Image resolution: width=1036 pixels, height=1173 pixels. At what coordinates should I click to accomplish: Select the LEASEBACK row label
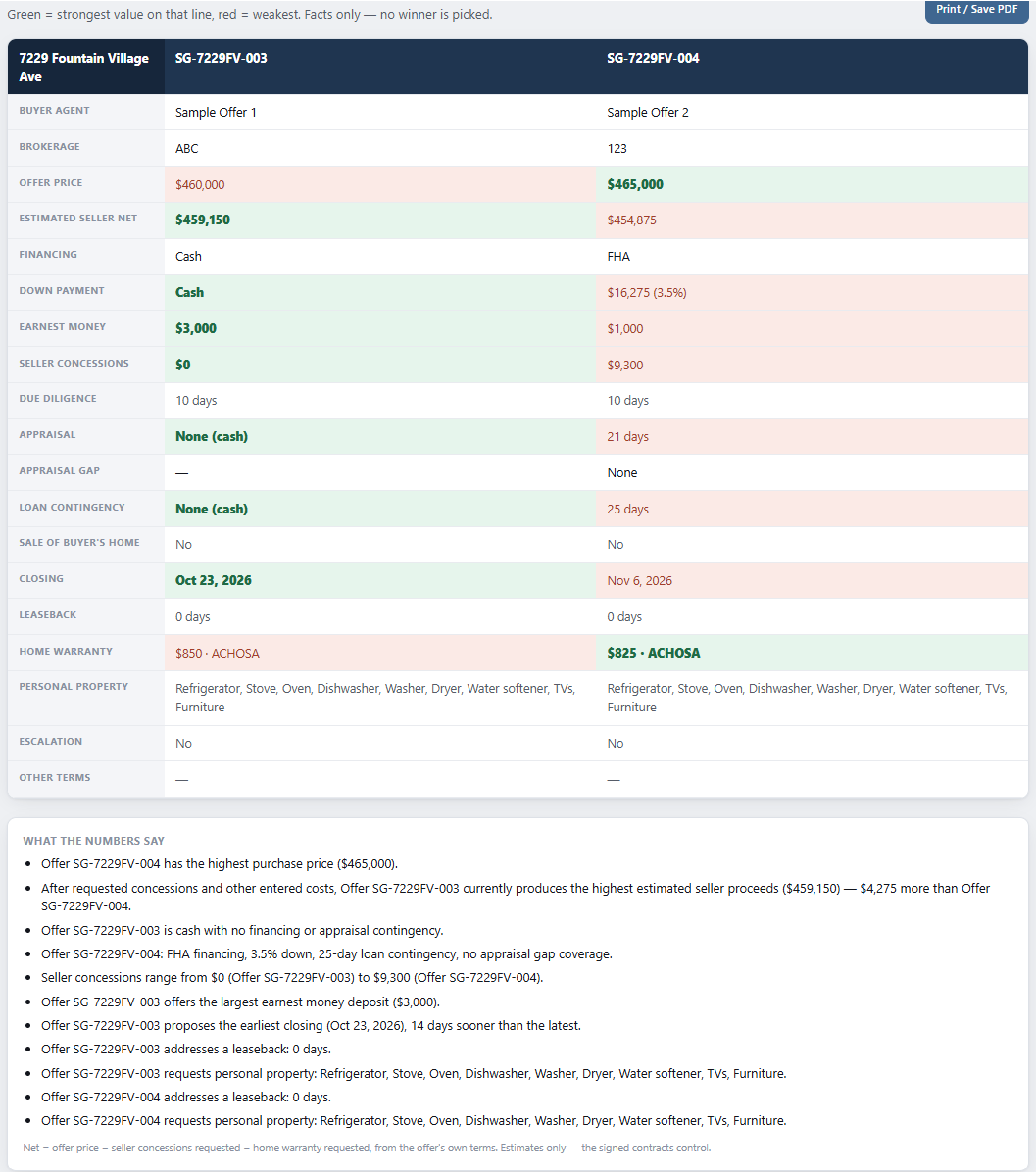pos(48,615)
